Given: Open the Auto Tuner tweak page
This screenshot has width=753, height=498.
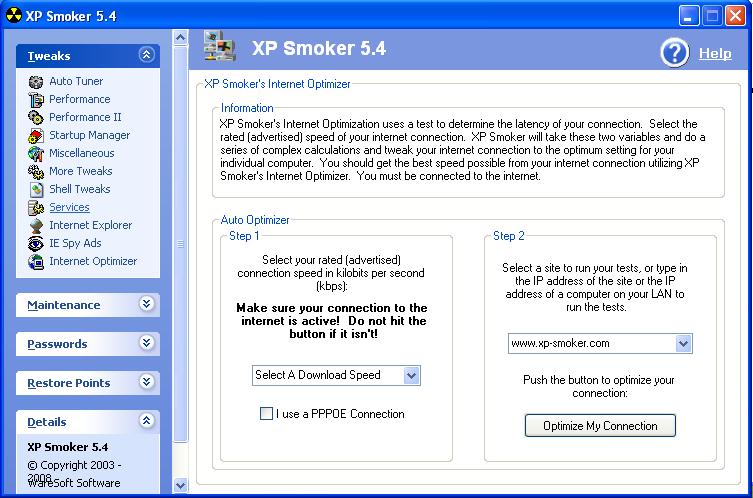Looking at the screenshot, I should click(x=76, y=81).
